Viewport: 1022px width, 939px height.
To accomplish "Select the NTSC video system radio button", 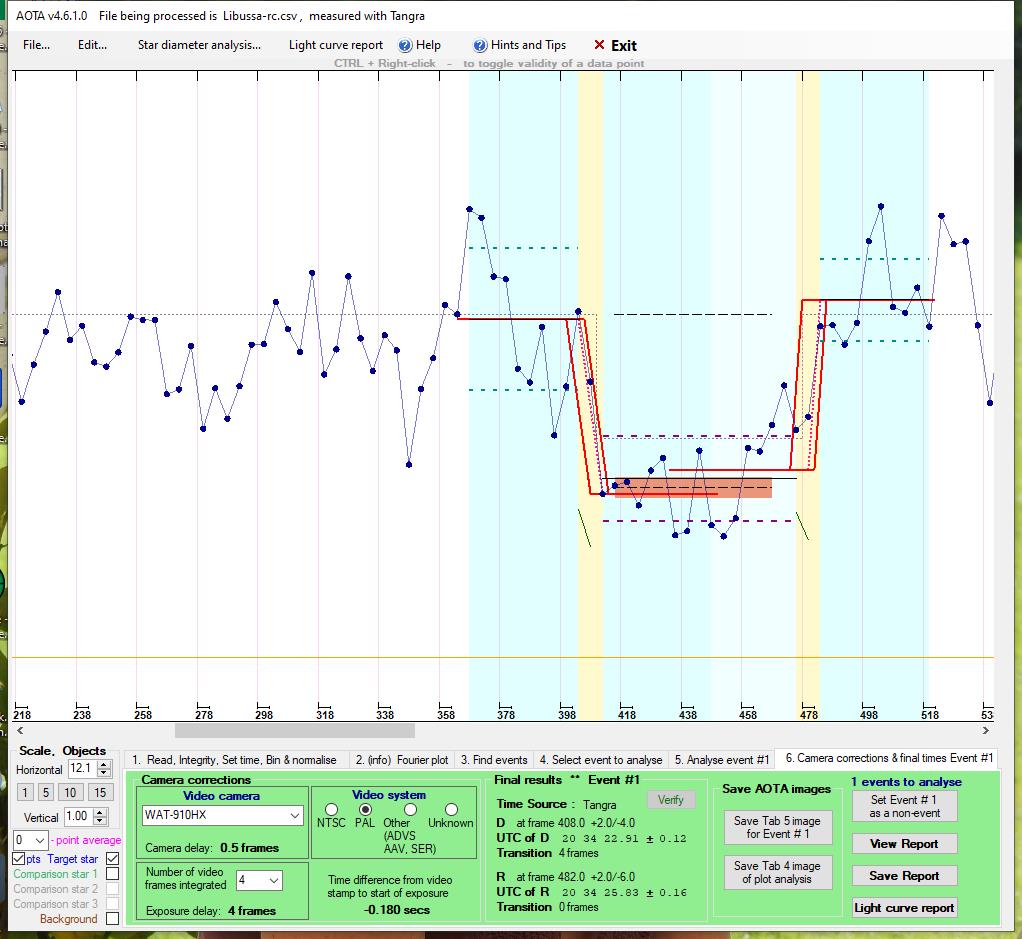I will tap(331, 809).
